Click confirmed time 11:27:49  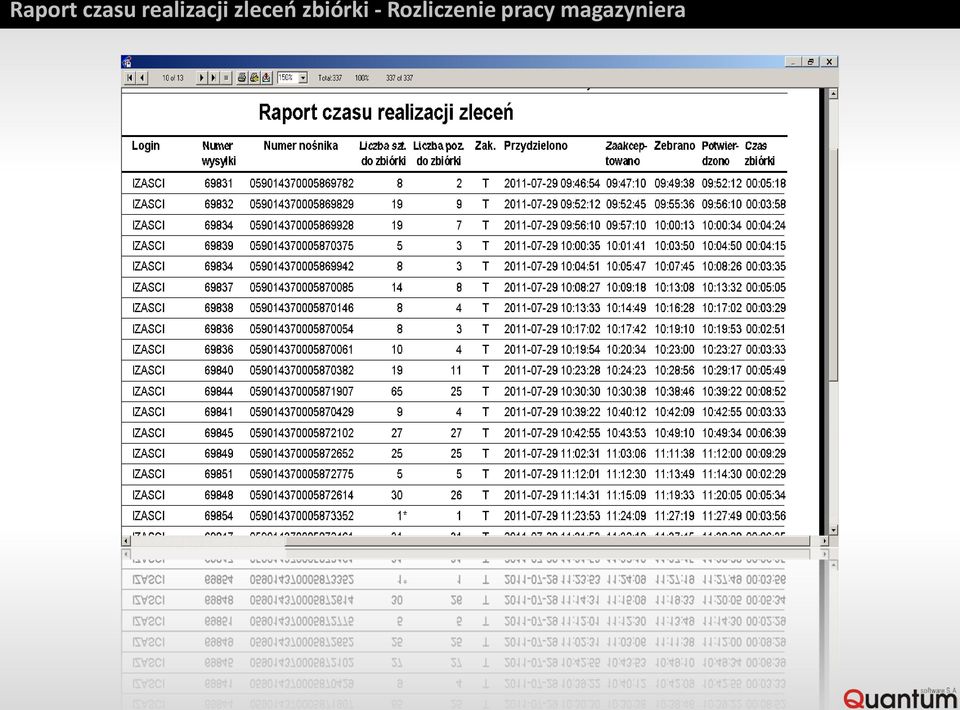(722, 516)
